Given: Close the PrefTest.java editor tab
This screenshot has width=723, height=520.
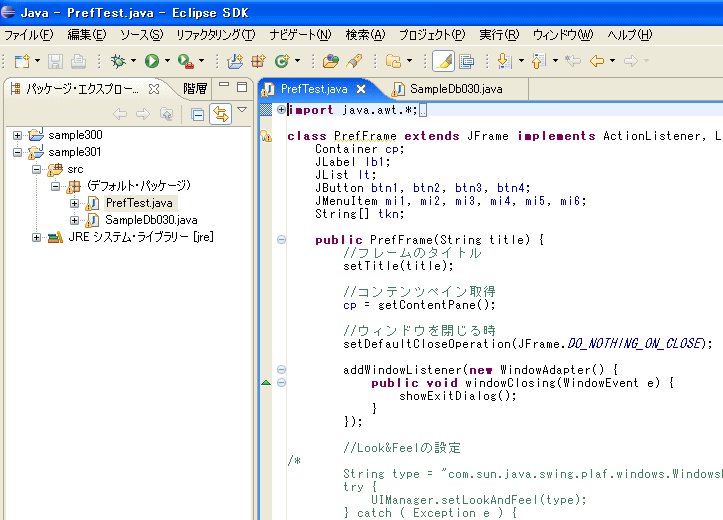Looking at the screenshot, I should coord(362,89).
